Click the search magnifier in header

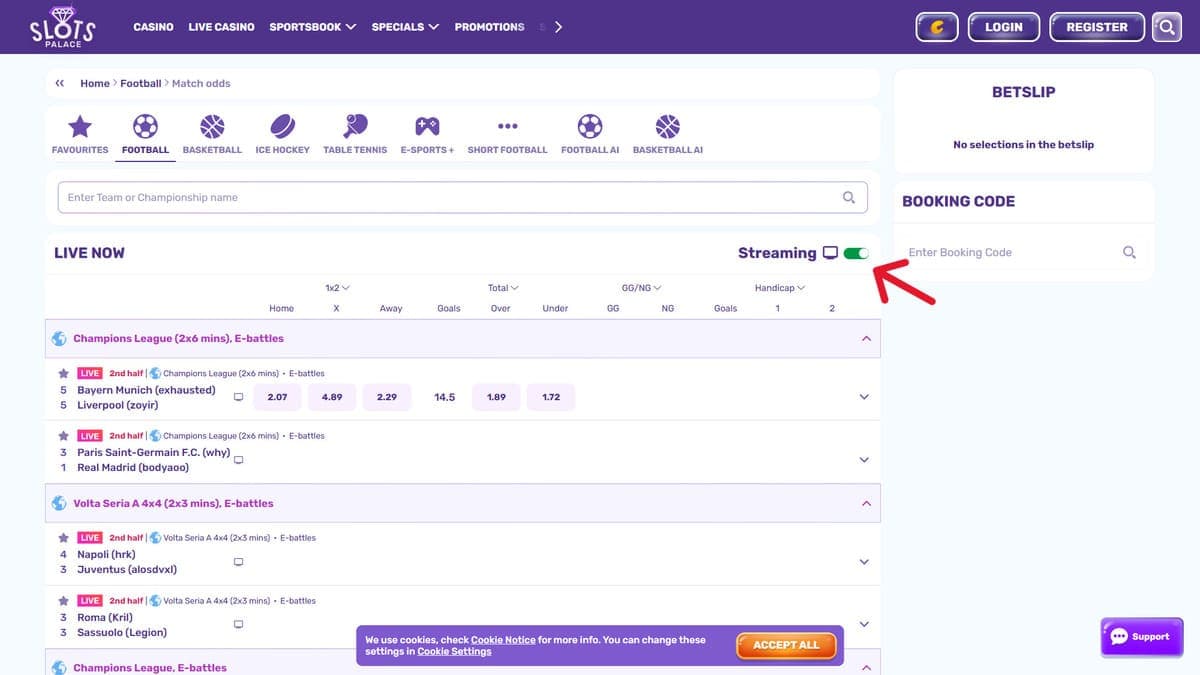(1166, 27)
